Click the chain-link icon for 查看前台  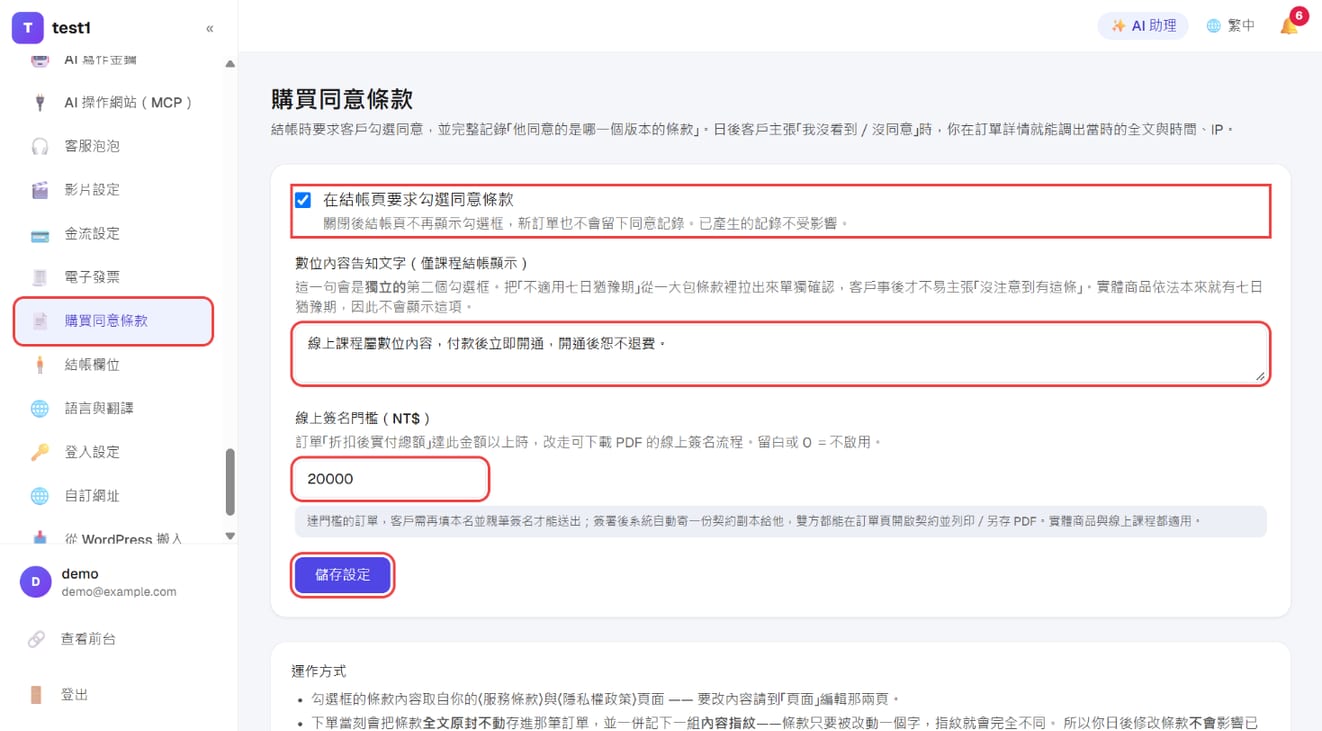click(x=37, y=639)
